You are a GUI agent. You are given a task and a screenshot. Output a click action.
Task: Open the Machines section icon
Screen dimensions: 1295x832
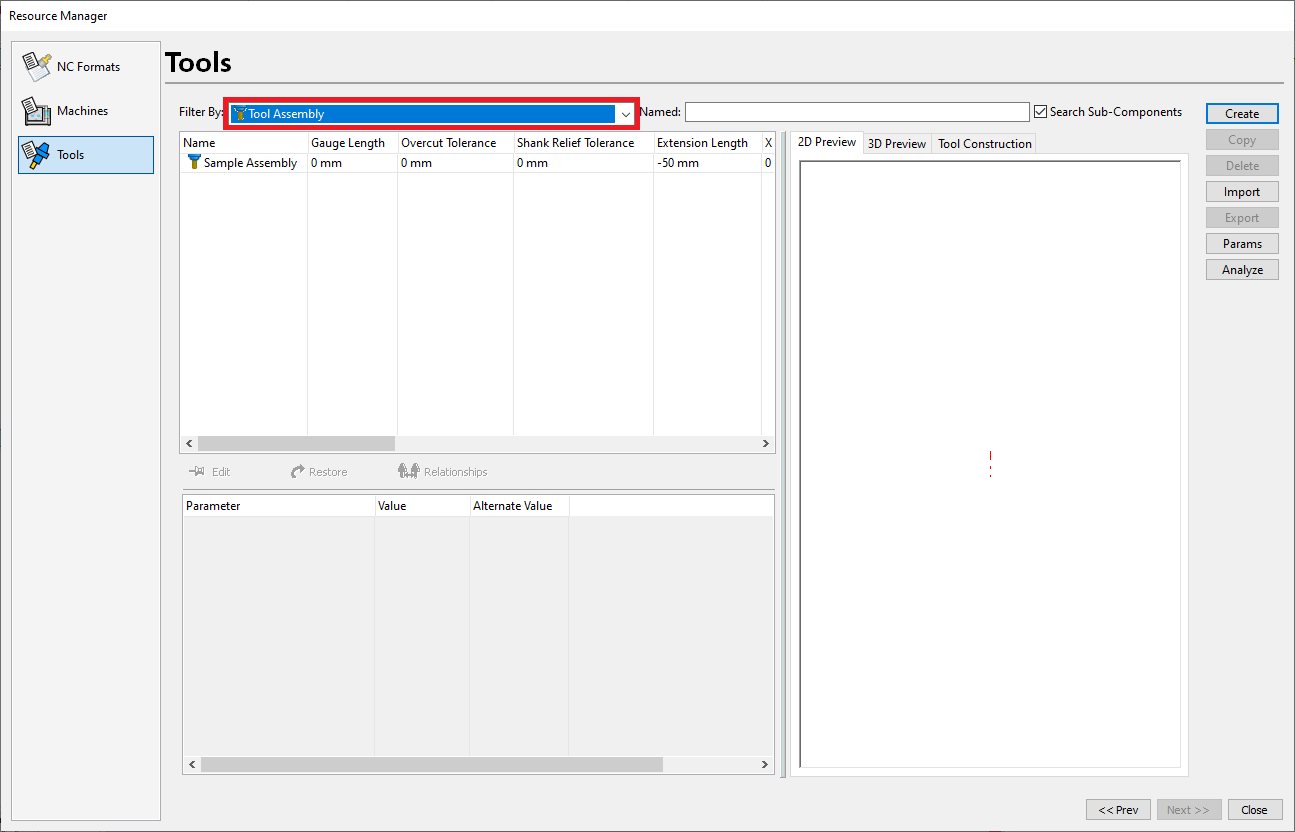click(x=36, y=111)
